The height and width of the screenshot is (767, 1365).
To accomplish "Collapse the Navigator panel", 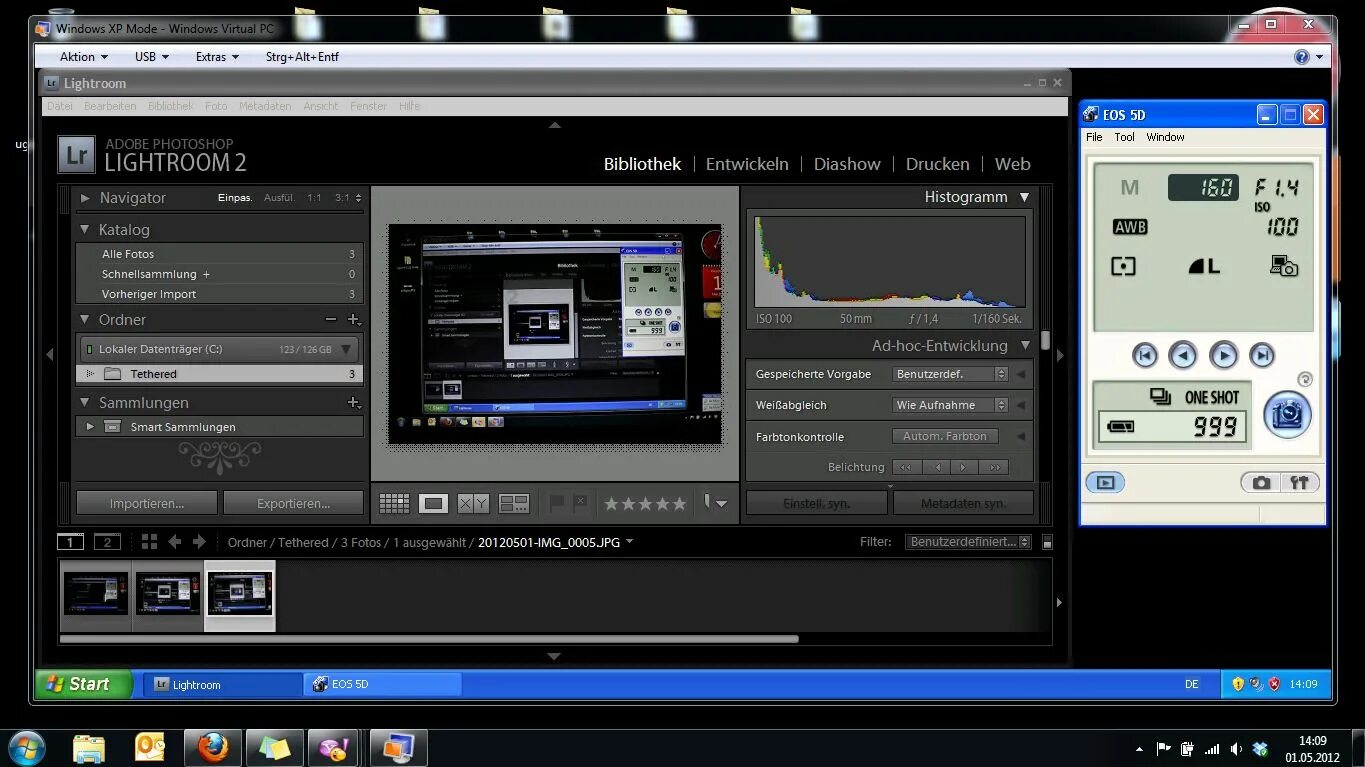I will click(85, 198).
